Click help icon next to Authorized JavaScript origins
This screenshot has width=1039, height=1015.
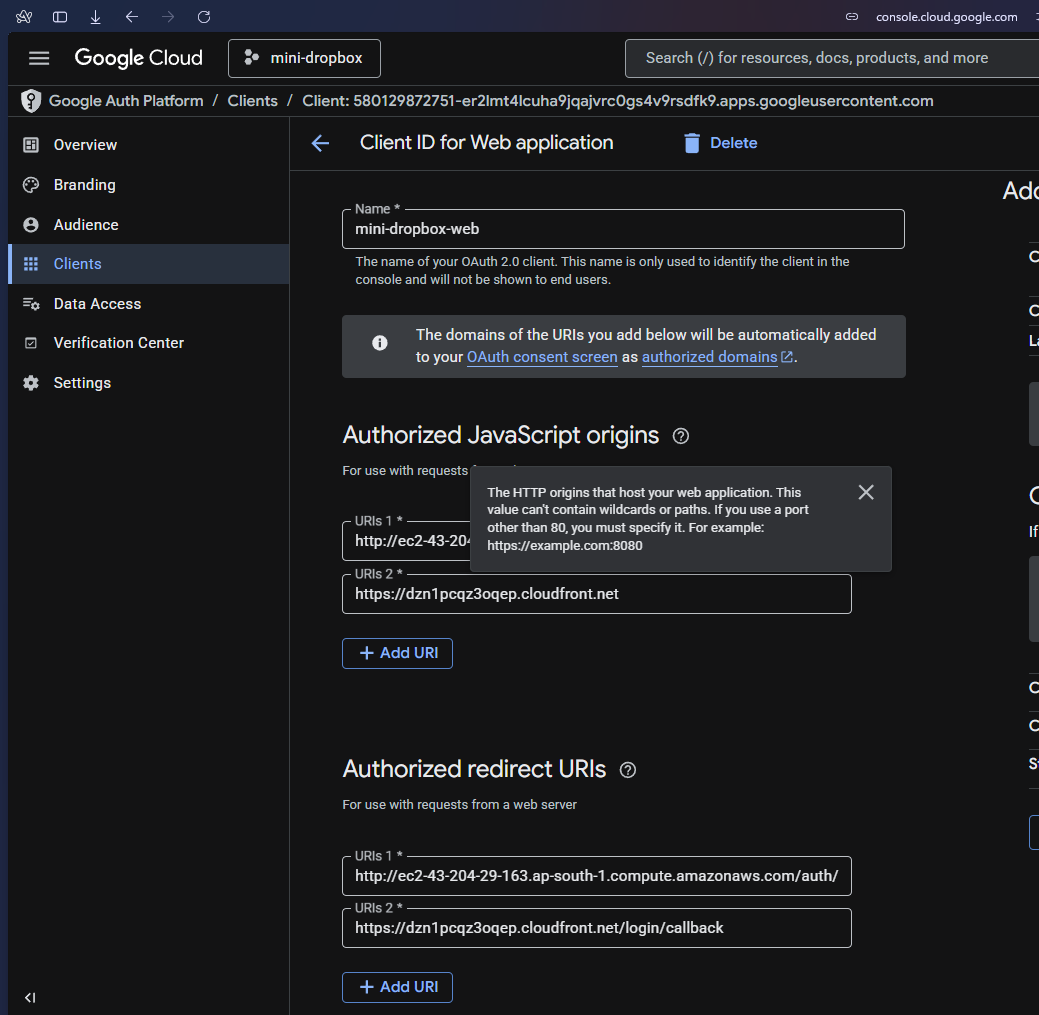click(x=681, y=436)
